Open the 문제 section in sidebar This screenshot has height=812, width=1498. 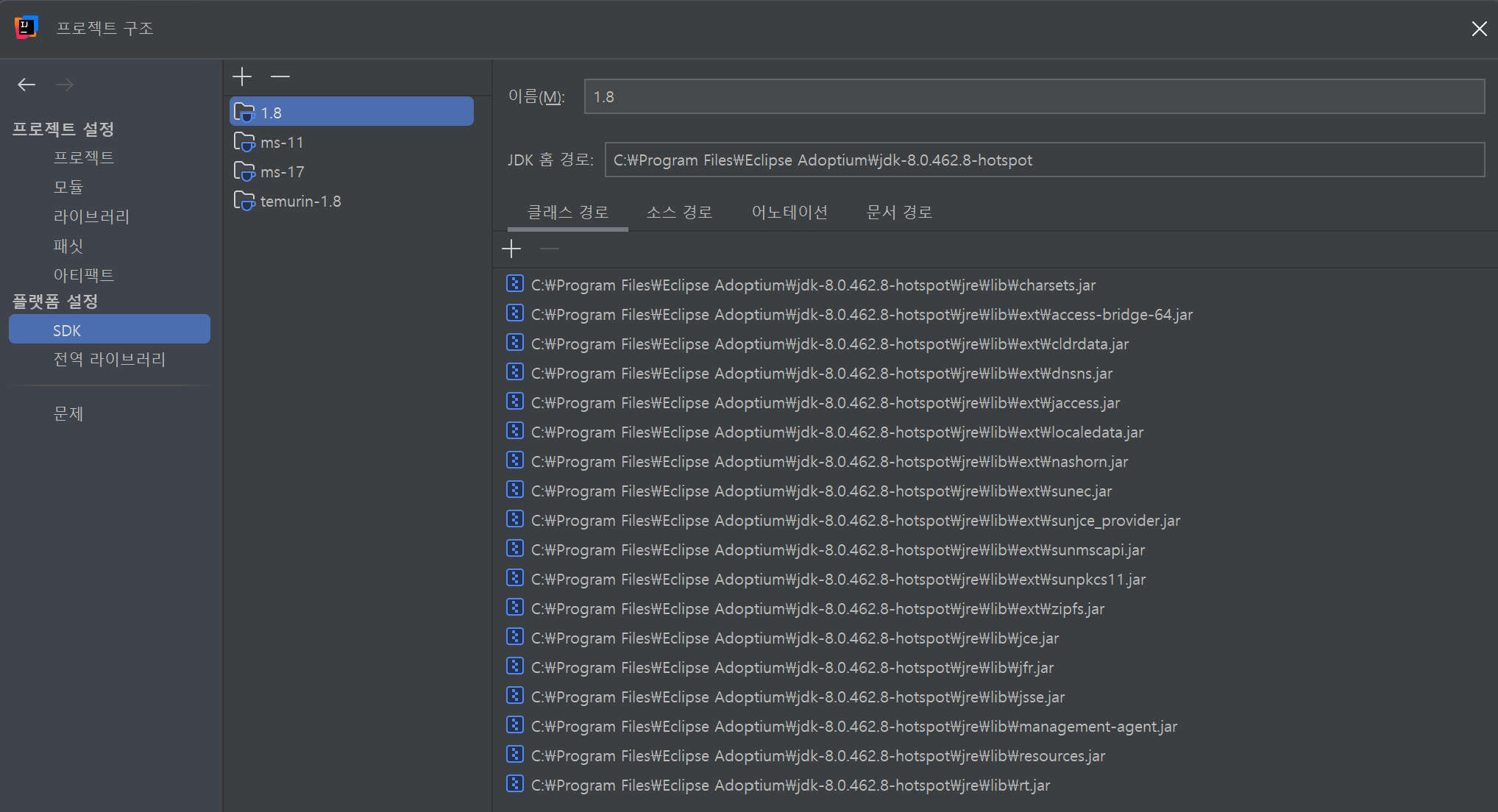click(x=68, y=413)
